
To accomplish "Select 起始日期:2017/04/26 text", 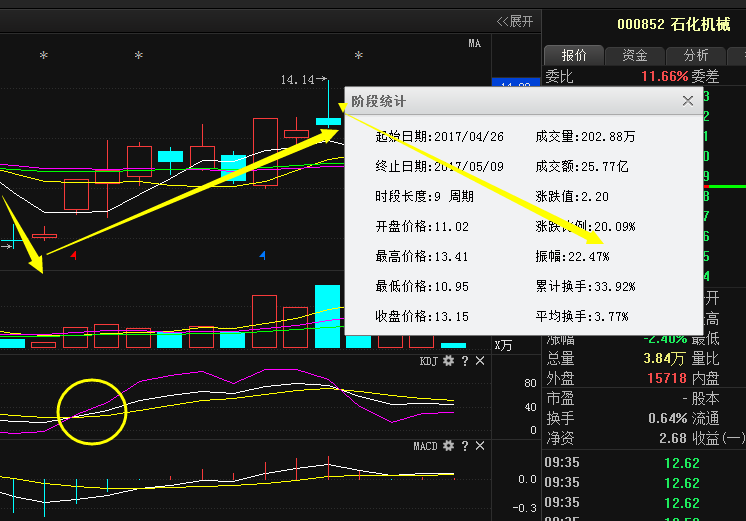I will [439, 137].
